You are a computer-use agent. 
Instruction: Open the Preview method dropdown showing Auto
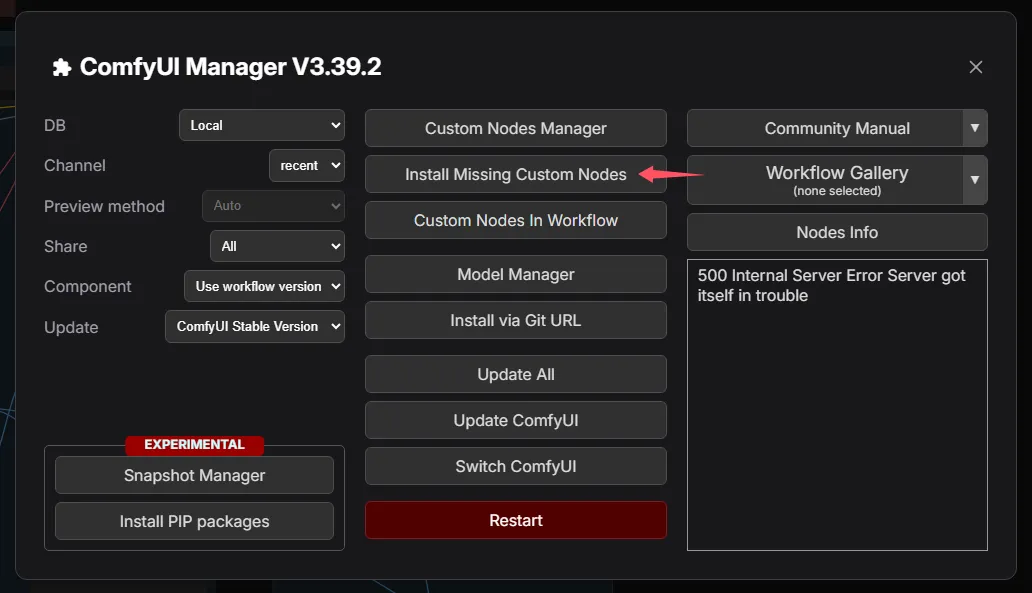[x=273, y=205]
